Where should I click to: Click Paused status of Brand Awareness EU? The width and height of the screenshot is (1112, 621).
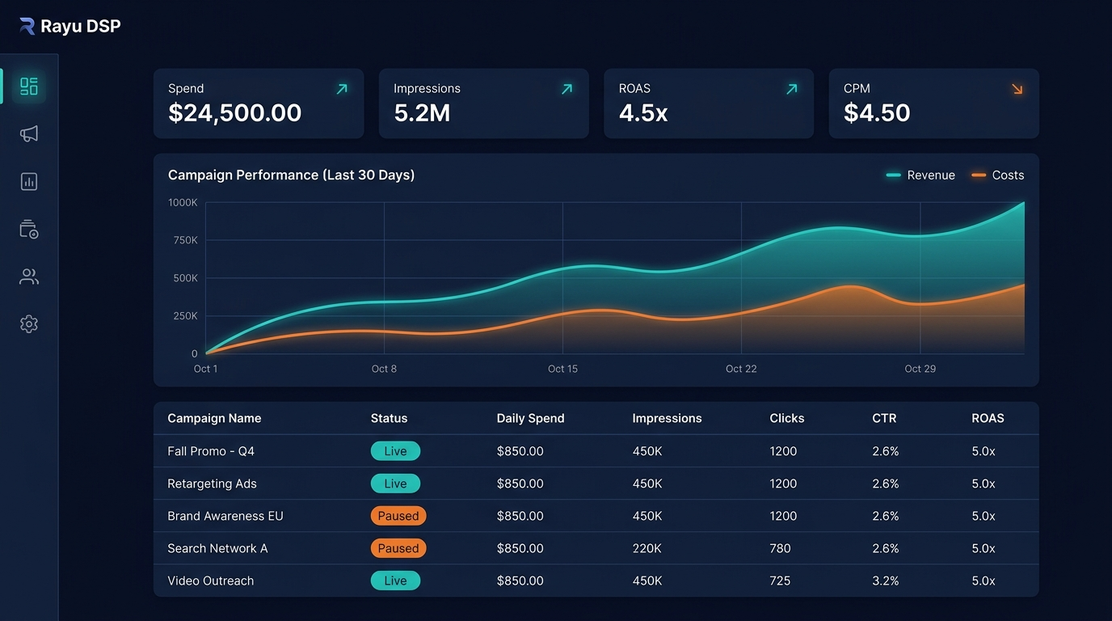(398, 516)
